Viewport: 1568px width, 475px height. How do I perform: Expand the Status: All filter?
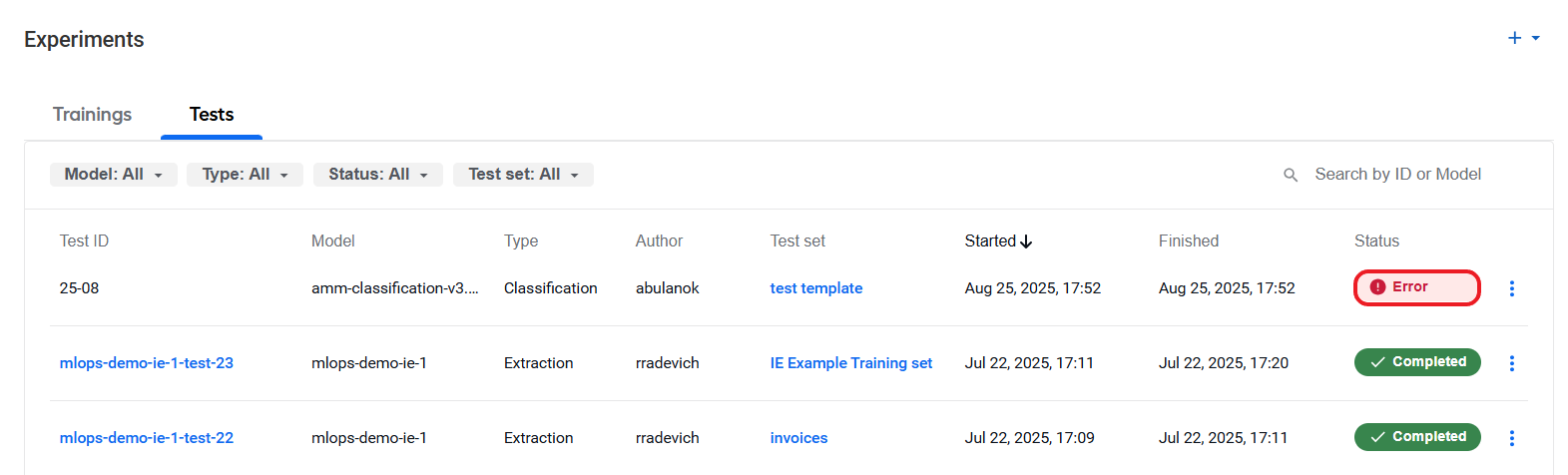click(x=378, y=175)
